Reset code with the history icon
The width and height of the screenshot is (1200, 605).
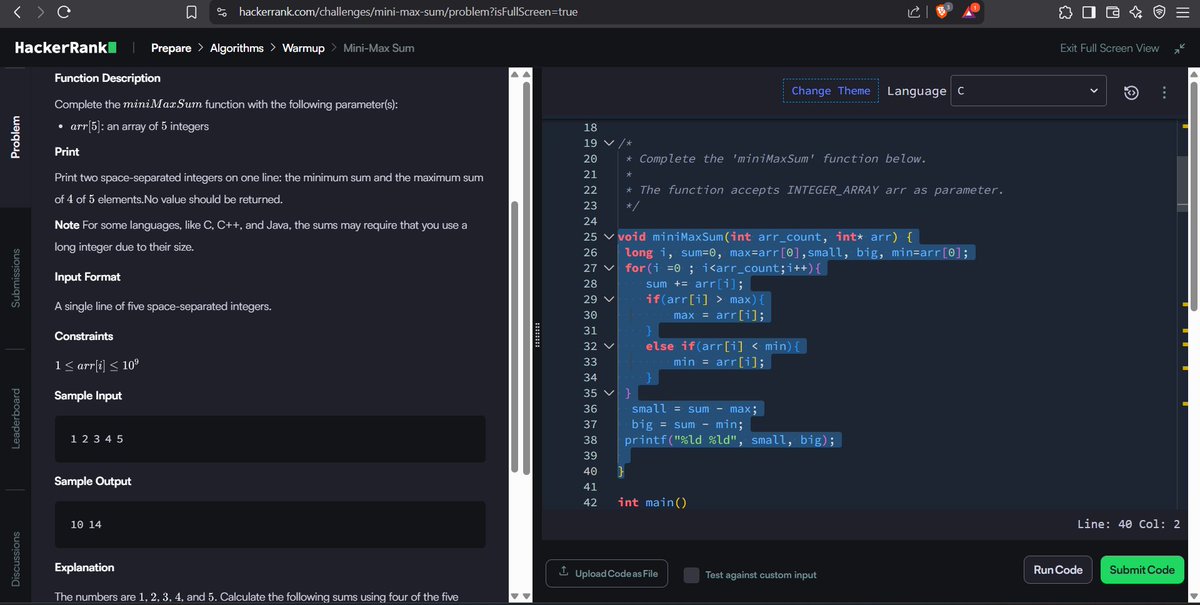coord(1132,92)
